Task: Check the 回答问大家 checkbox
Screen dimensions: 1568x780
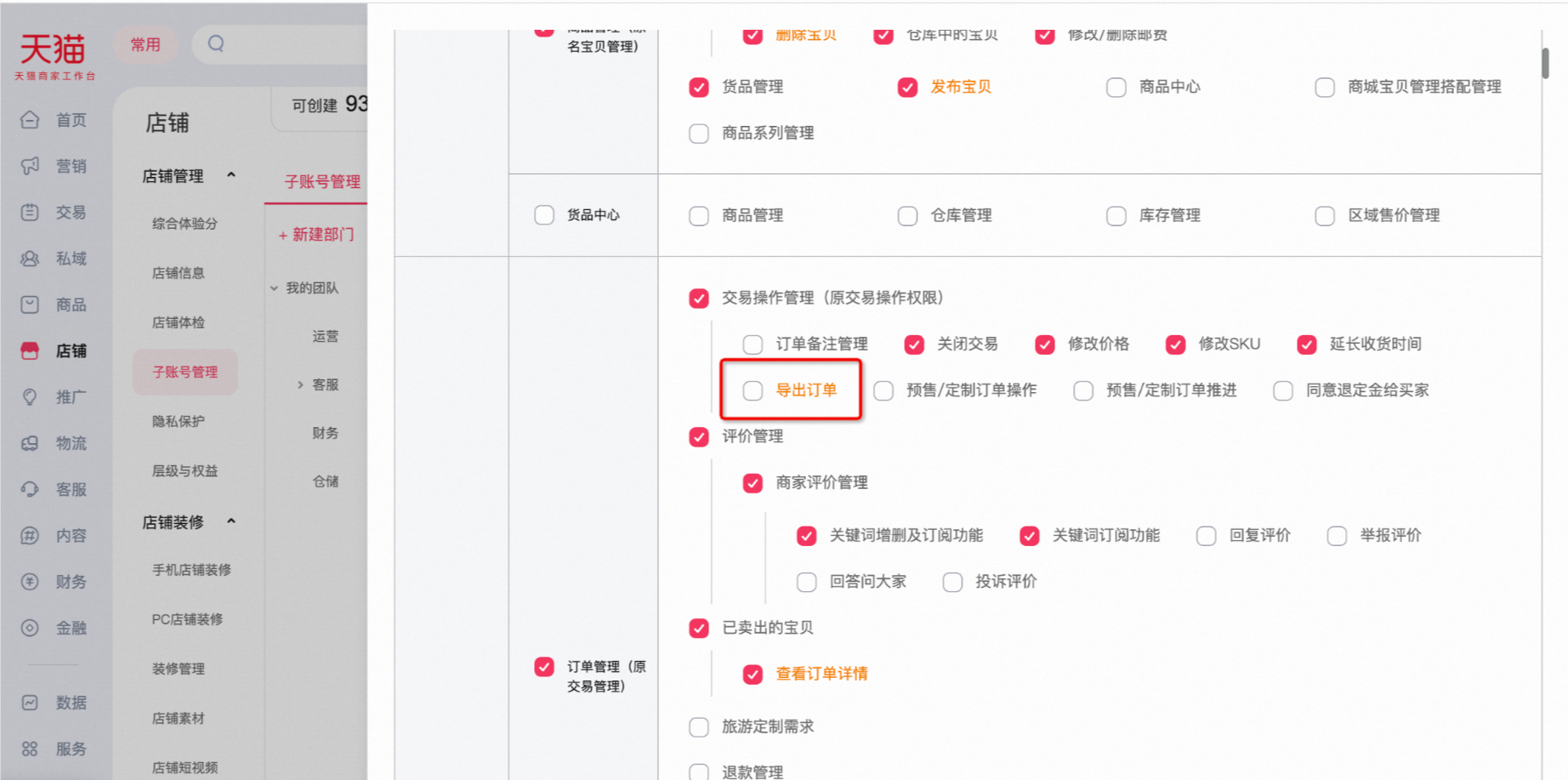Action: coord(806,582)
